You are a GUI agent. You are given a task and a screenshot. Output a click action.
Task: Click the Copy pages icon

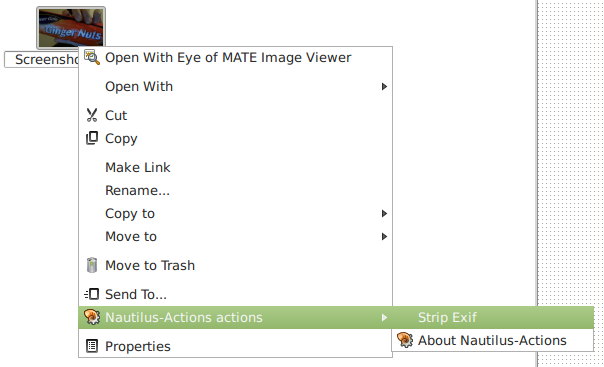[92, 138]
